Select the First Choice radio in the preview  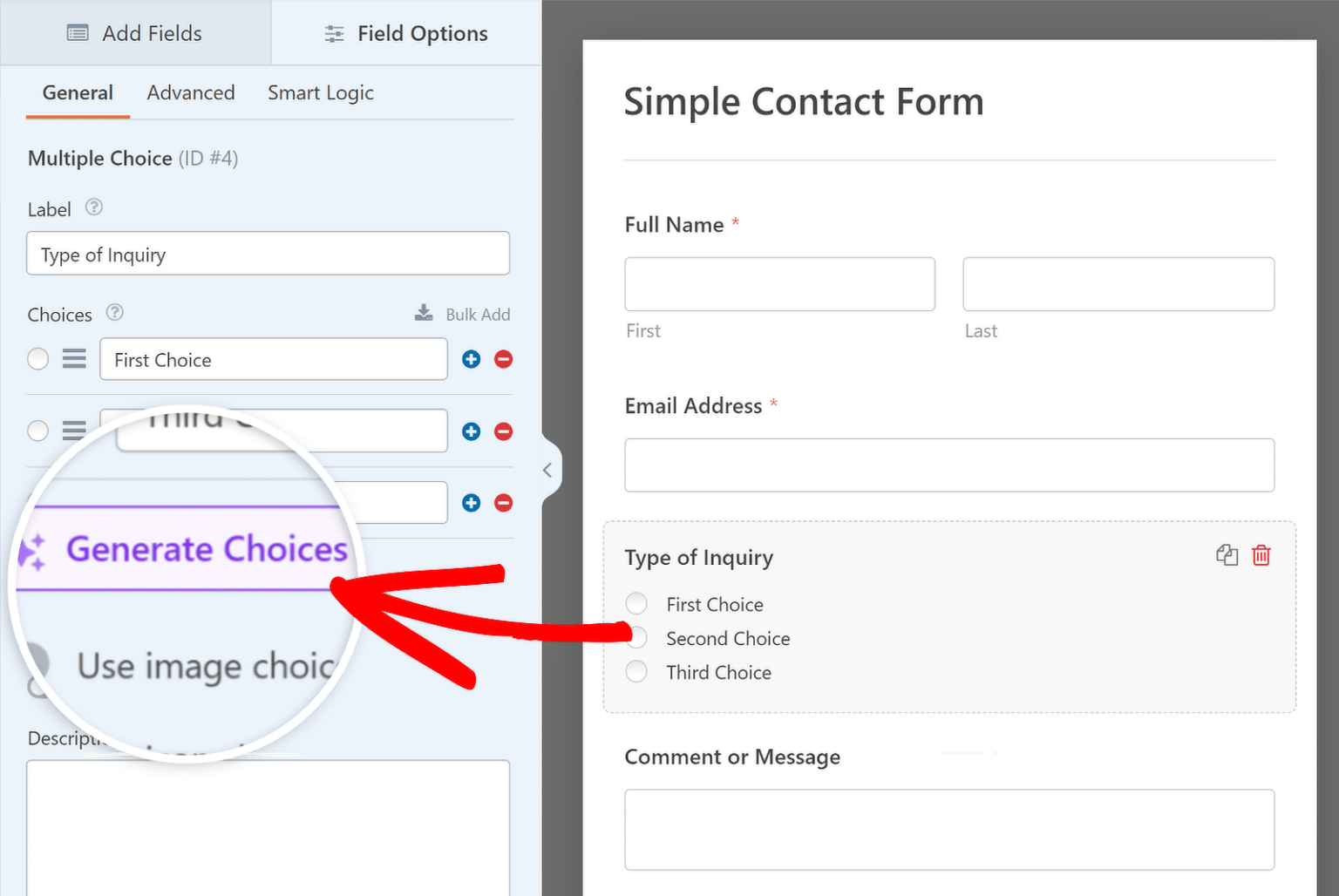(636, 603)
